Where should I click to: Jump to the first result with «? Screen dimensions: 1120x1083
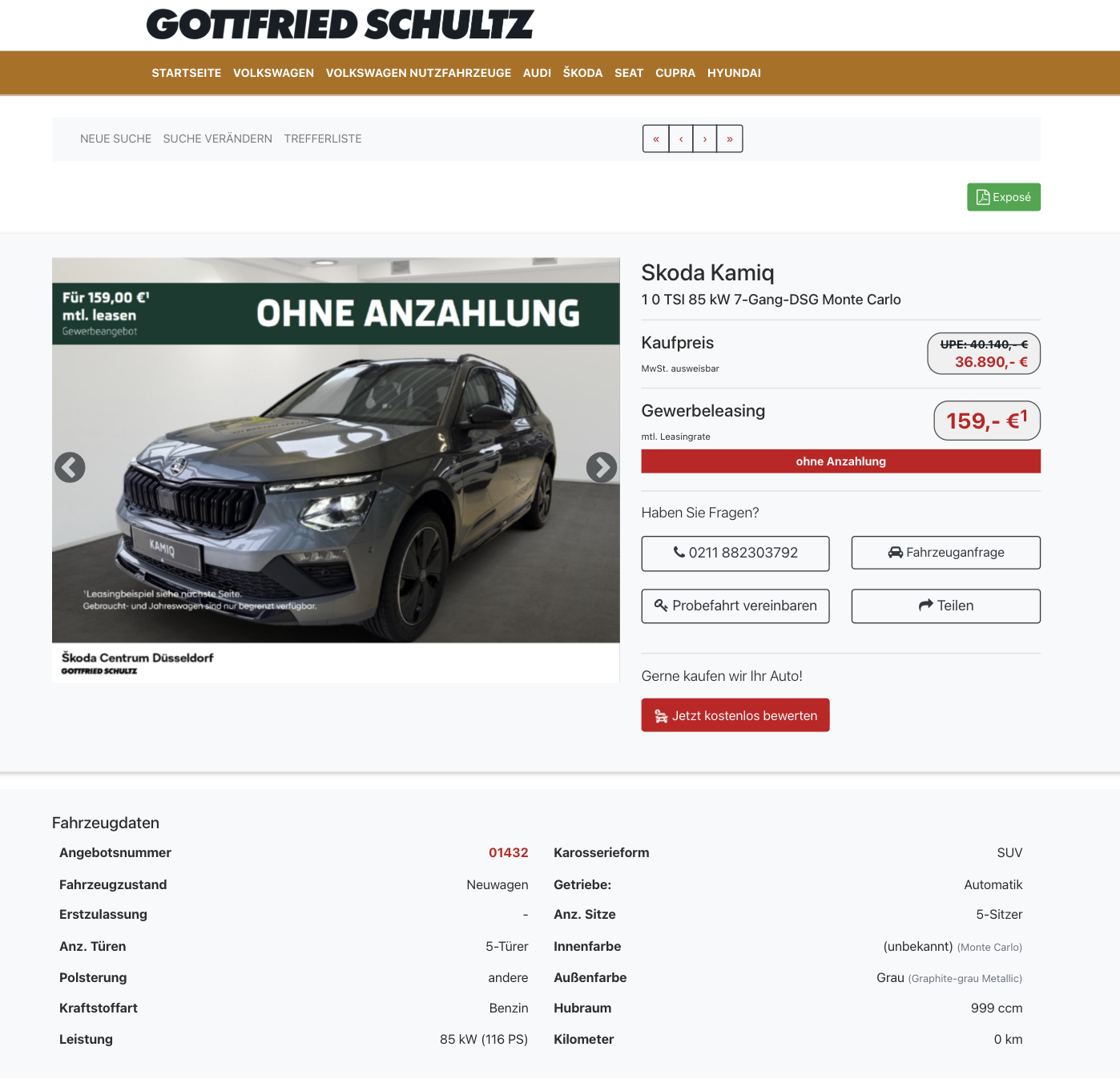point(656,139)
